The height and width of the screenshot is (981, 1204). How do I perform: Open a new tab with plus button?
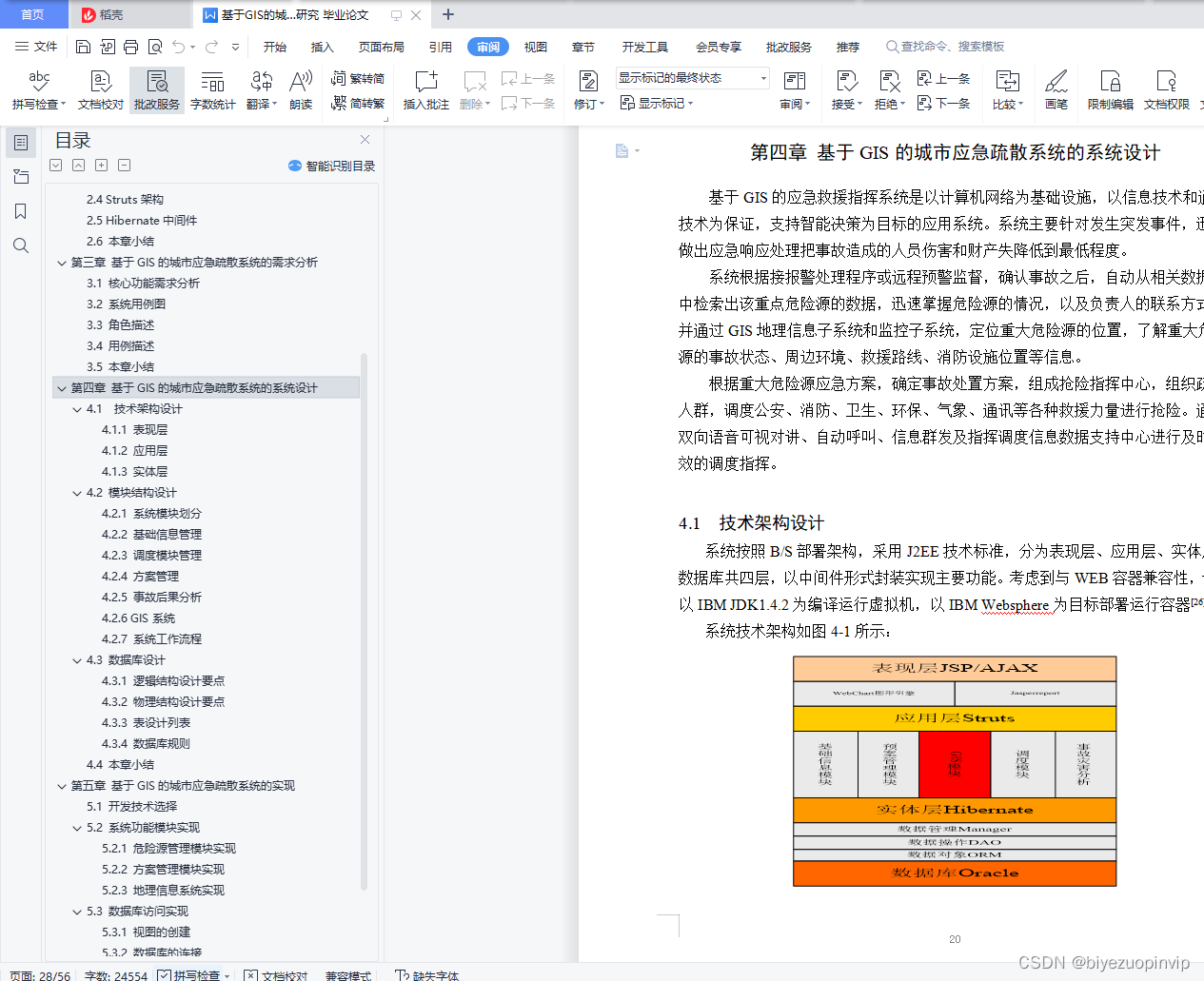(448, 14)
